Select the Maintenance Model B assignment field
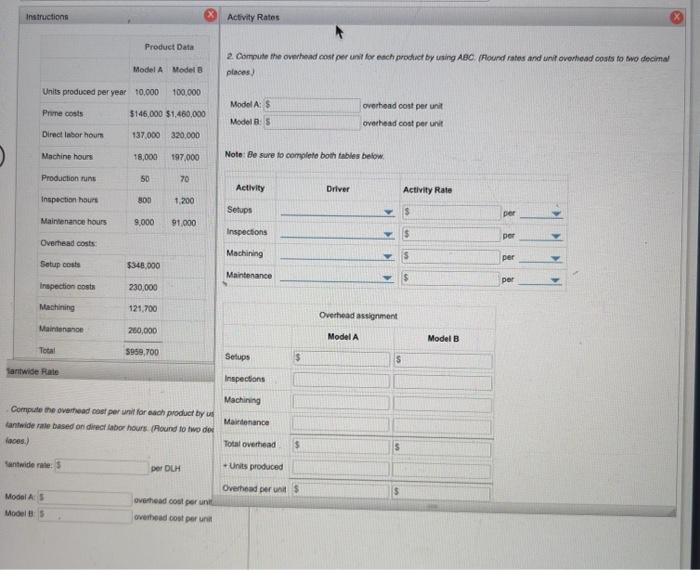The width and height of the screenshot is (700, 570). (442, 427)
